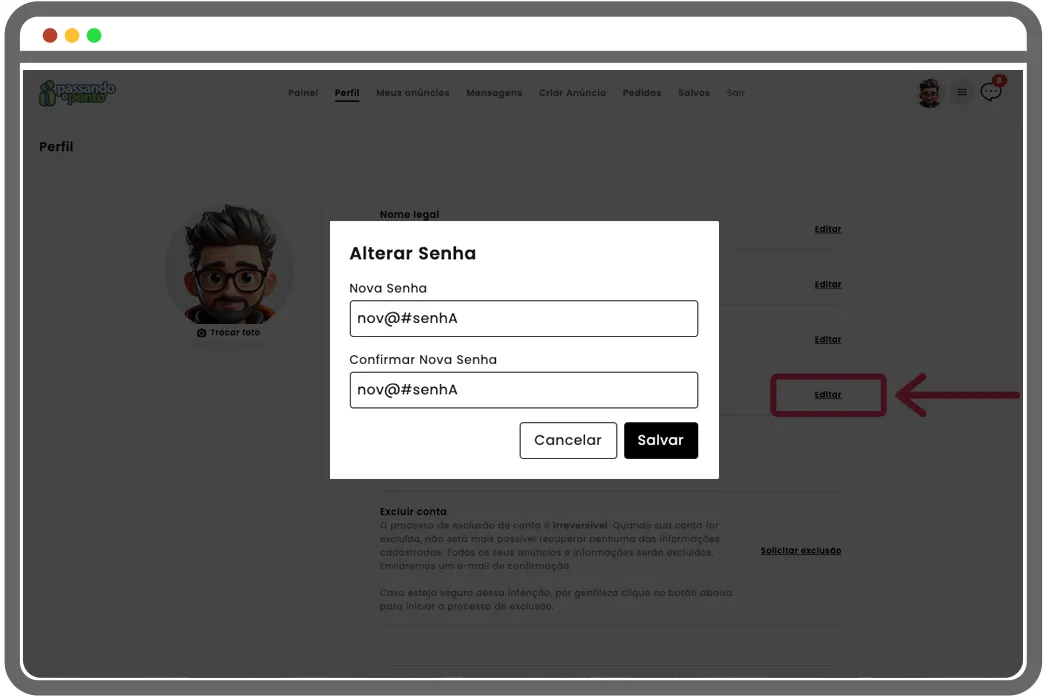Viewport: 1050px width, 700px height.
Task: Focus the Nova Senha input field
Action: [x=523, y=319]
